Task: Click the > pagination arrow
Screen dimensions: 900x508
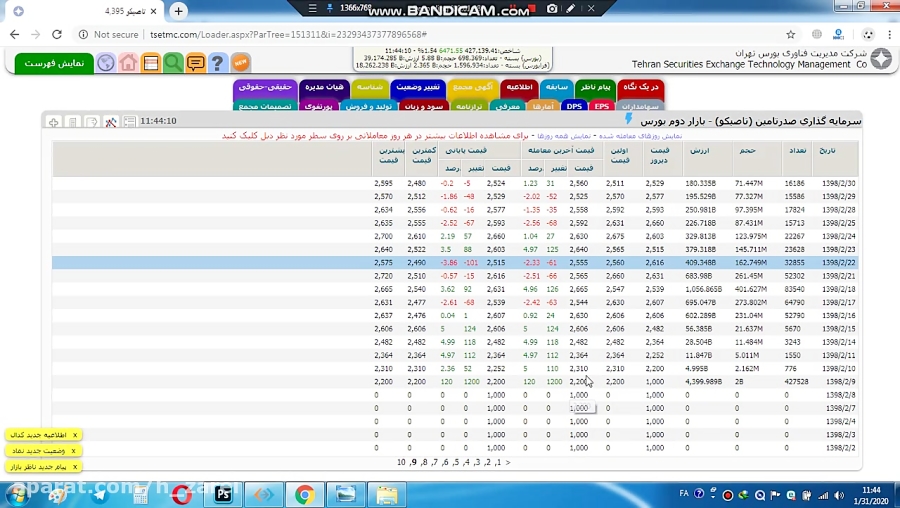Action: click(508, 462)
